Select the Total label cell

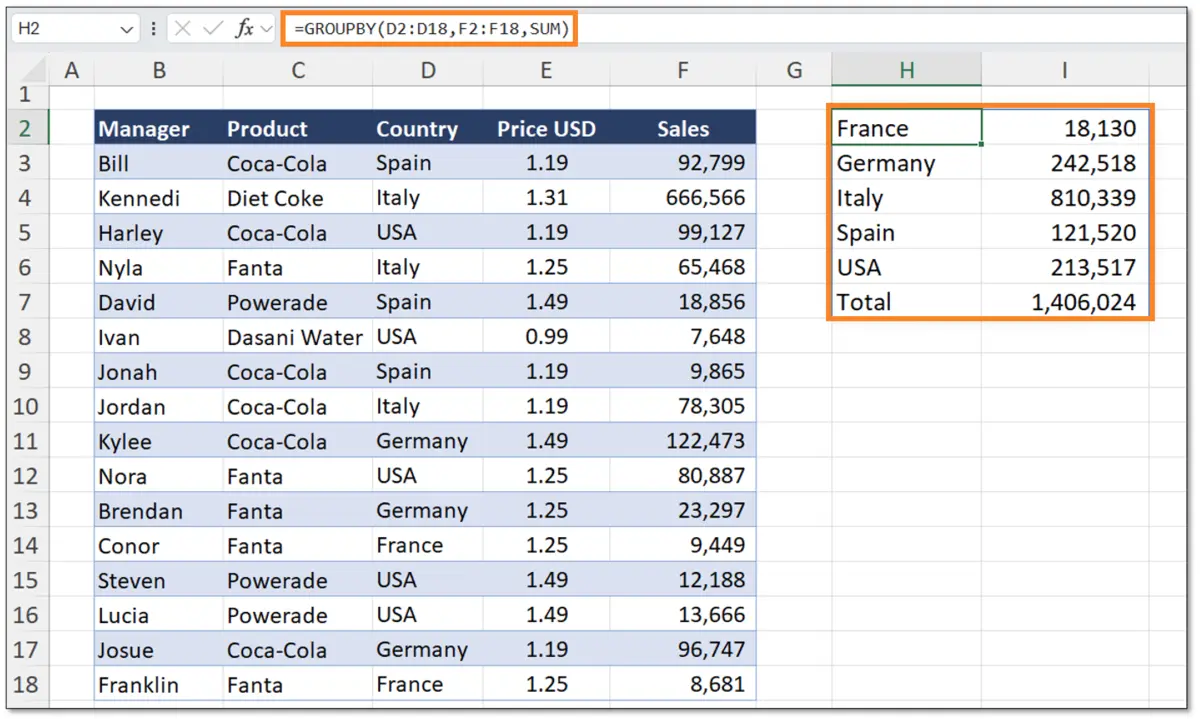(906, 302)
